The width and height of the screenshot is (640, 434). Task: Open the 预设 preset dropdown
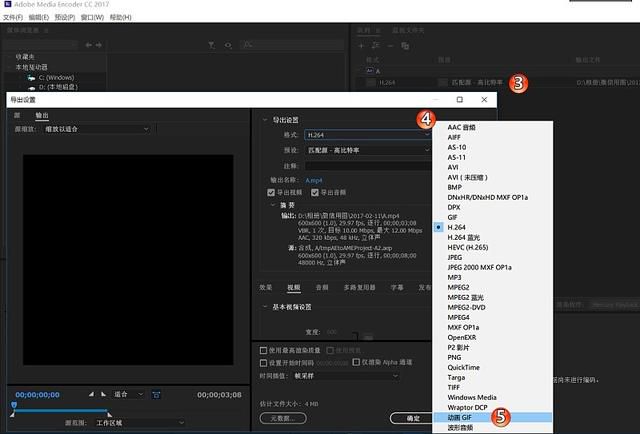(368, 150)
